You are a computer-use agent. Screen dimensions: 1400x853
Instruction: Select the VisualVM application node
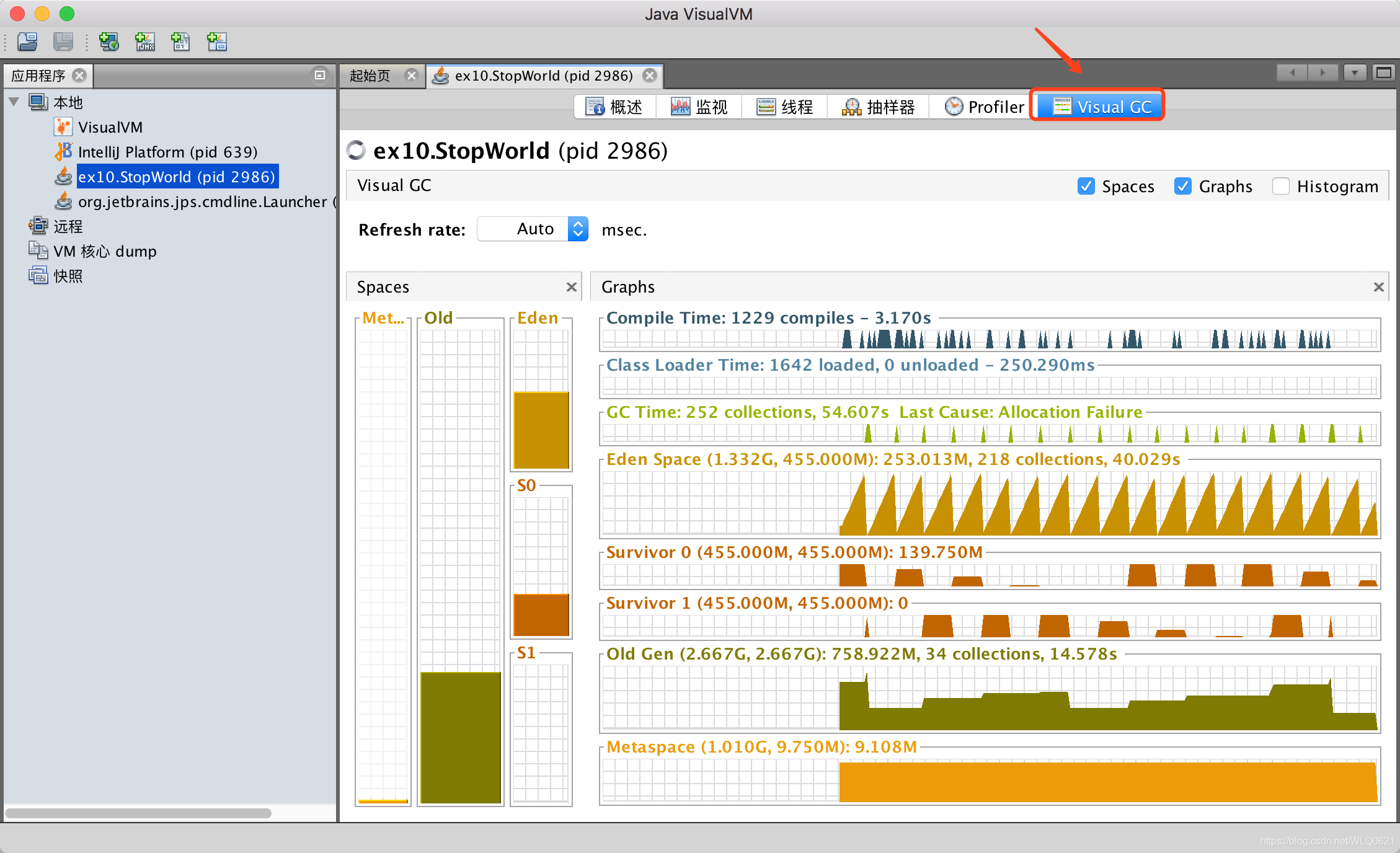click(110, 127)
